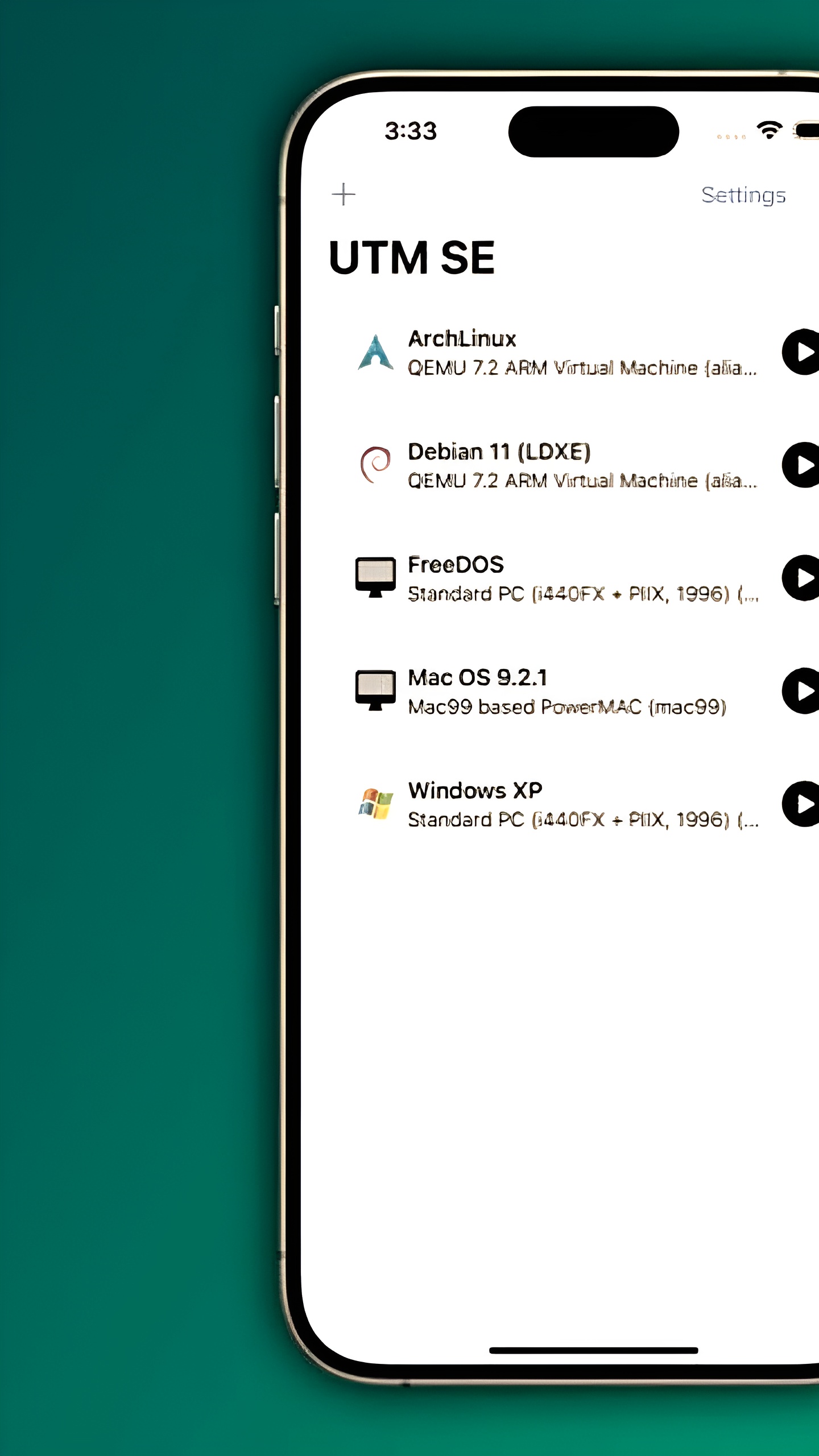
Task: Click the UTM SE title
Action: 412,258
